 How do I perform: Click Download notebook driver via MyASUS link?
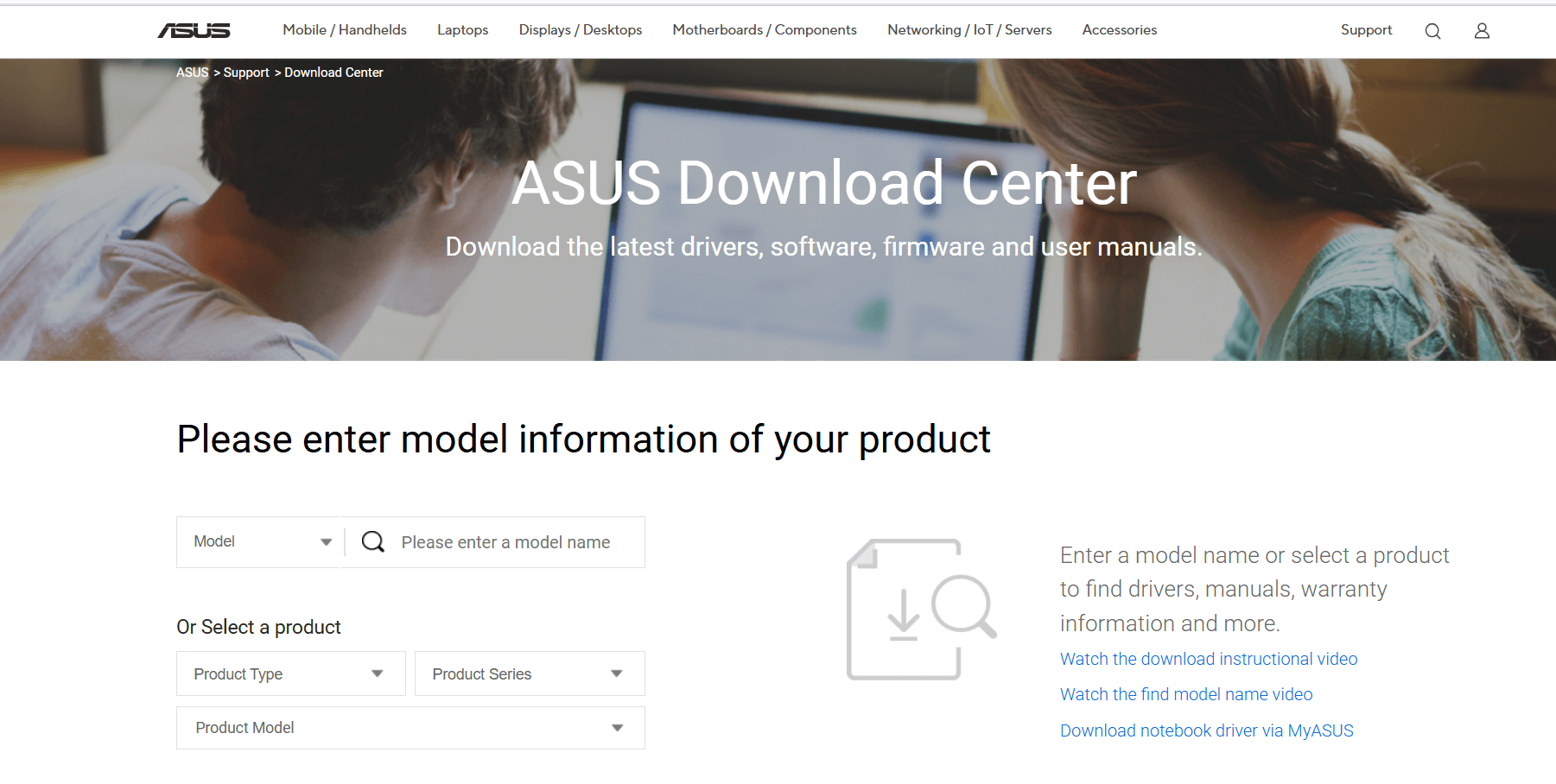1206,730
